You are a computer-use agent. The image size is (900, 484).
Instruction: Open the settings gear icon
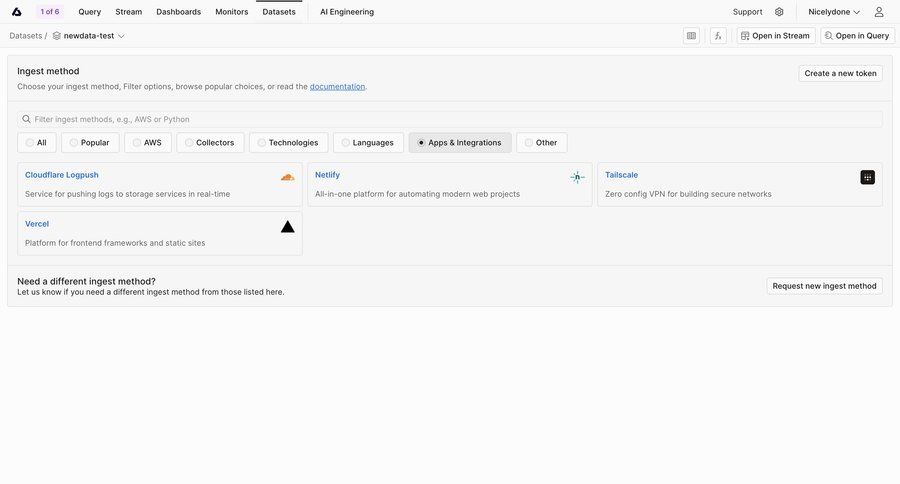point(779,11)
